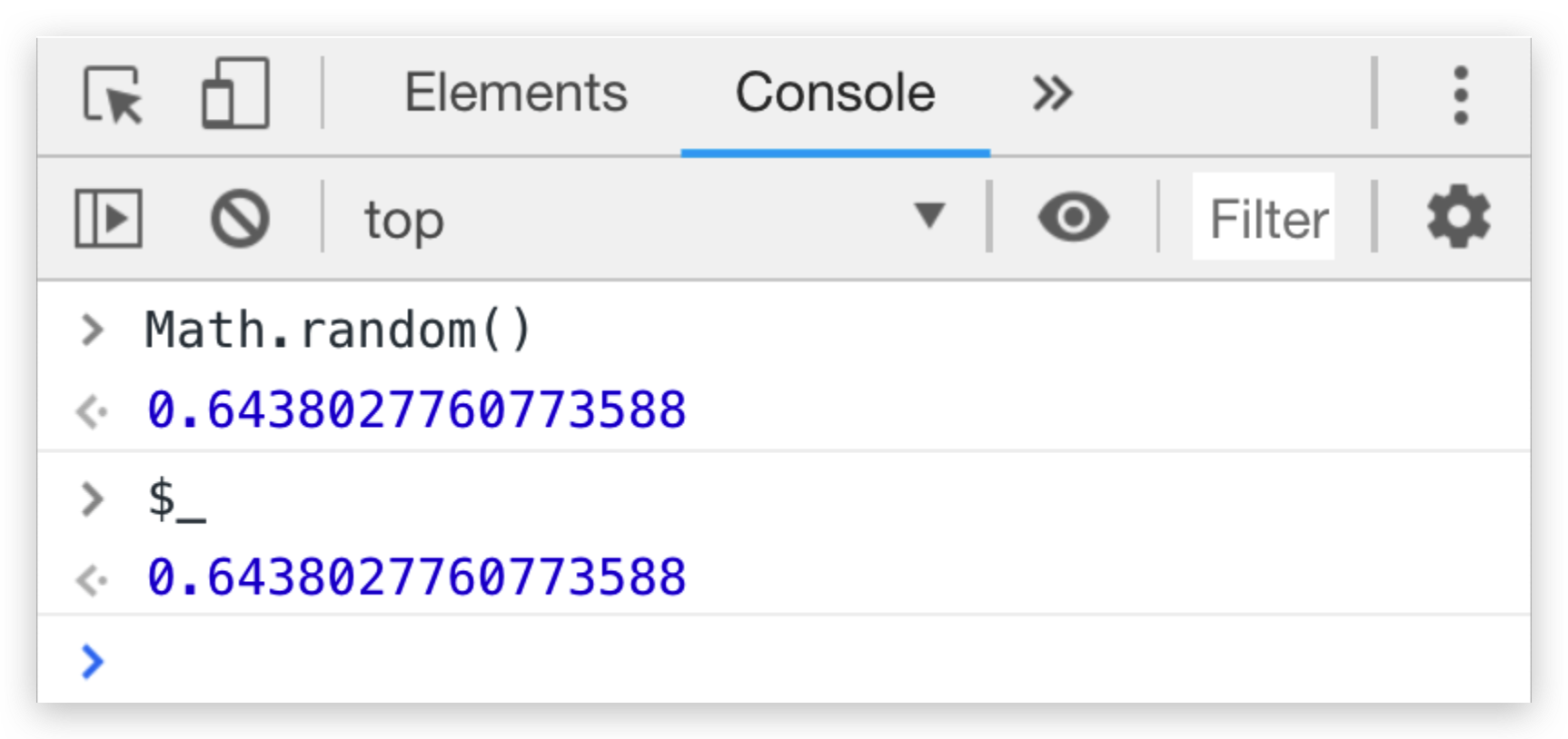Open the DevTools three-dot menu
The width and height of the screenshot is (1568, 739).
click(1460, 94)
